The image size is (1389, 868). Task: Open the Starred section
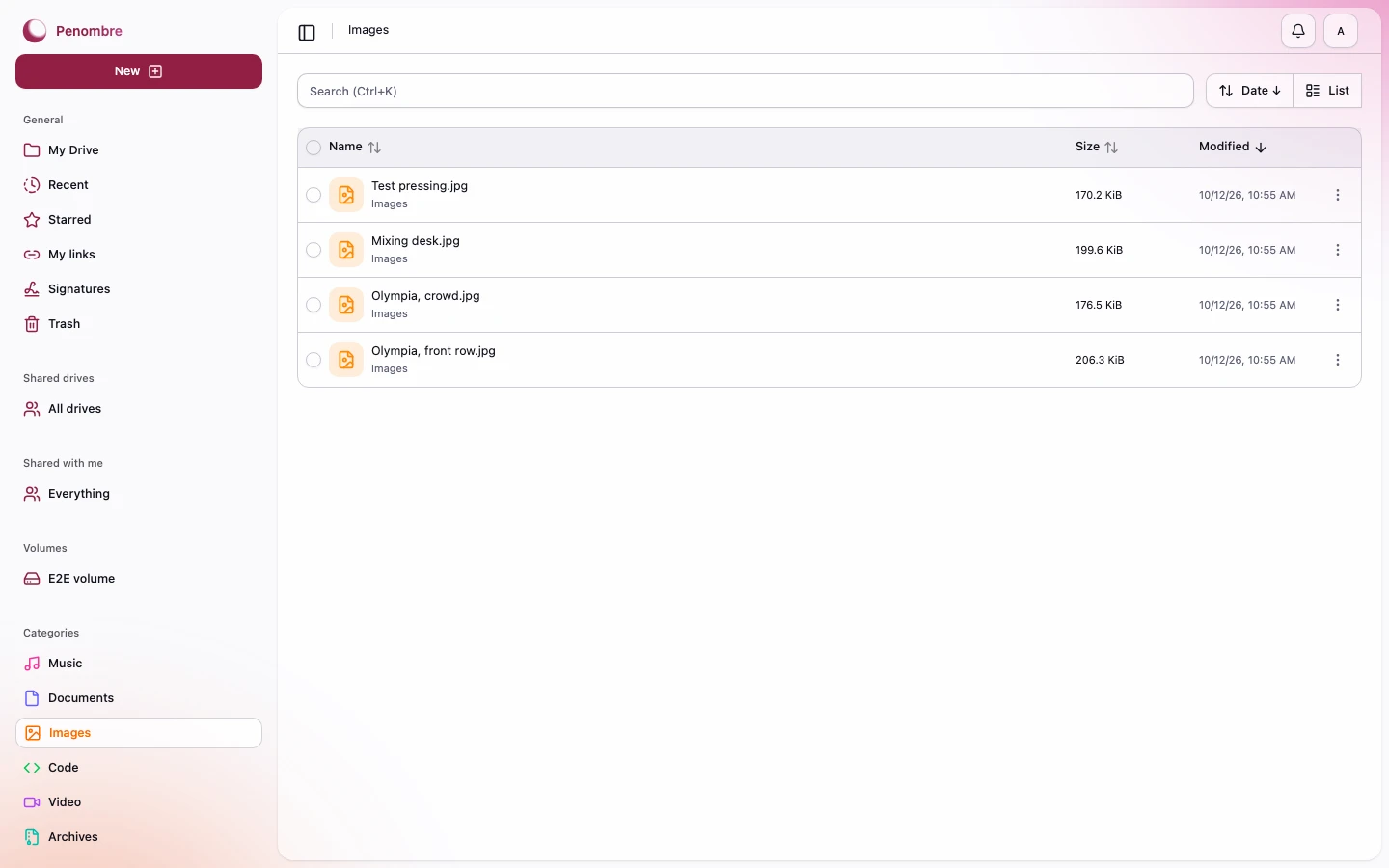point(139,220)
